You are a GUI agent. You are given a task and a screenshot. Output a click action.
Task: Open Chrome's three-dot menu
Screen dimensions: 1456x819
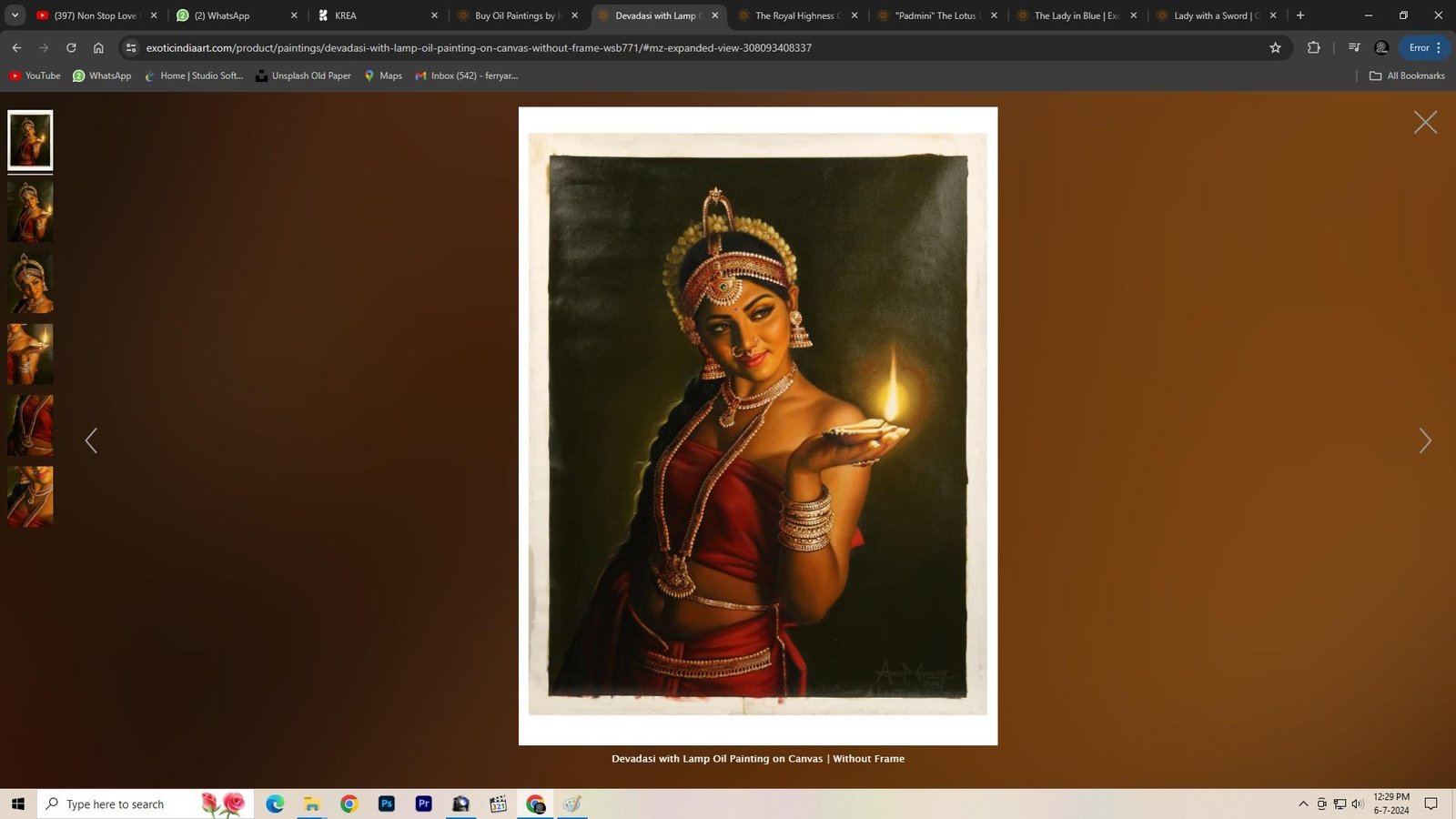[1439, 47]
